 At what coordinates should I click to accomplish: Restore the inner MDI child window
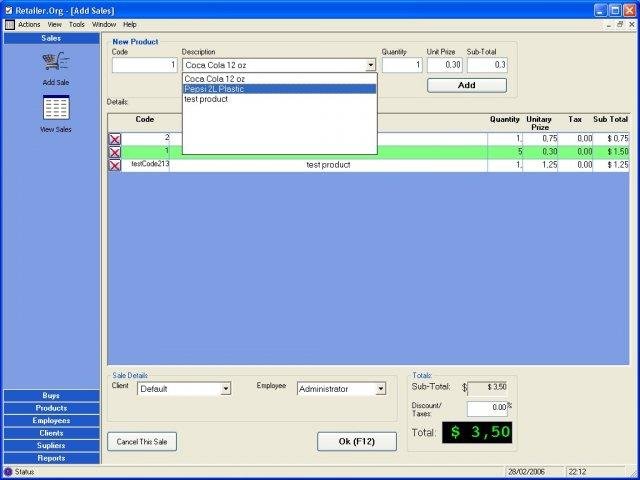(x=620, y=24)
